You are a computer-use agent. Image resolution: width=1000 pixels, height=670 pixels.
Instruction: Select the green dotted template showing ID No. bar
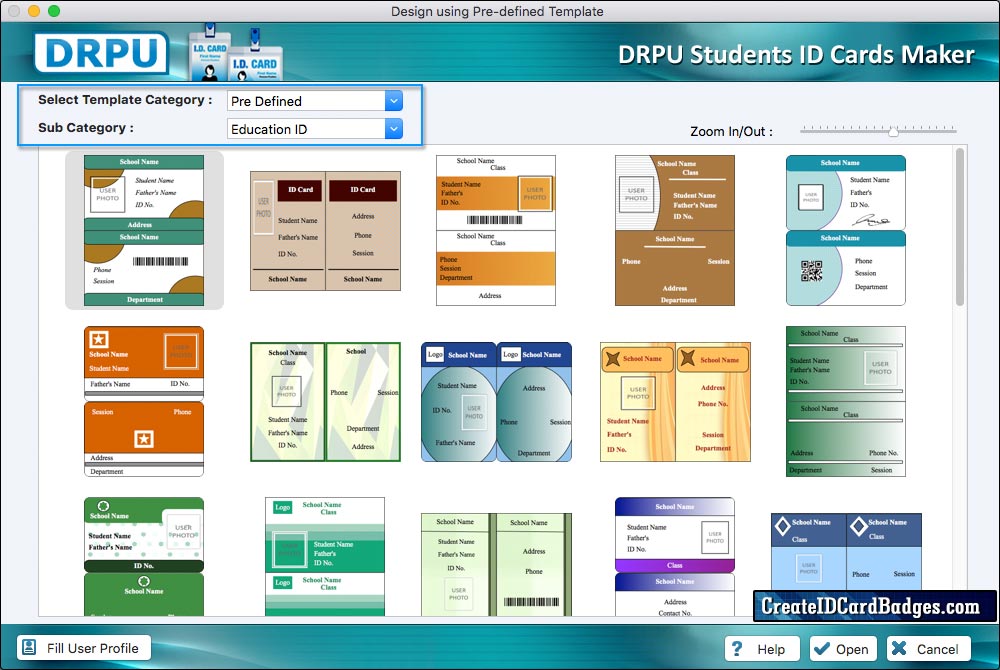[144, 557]
